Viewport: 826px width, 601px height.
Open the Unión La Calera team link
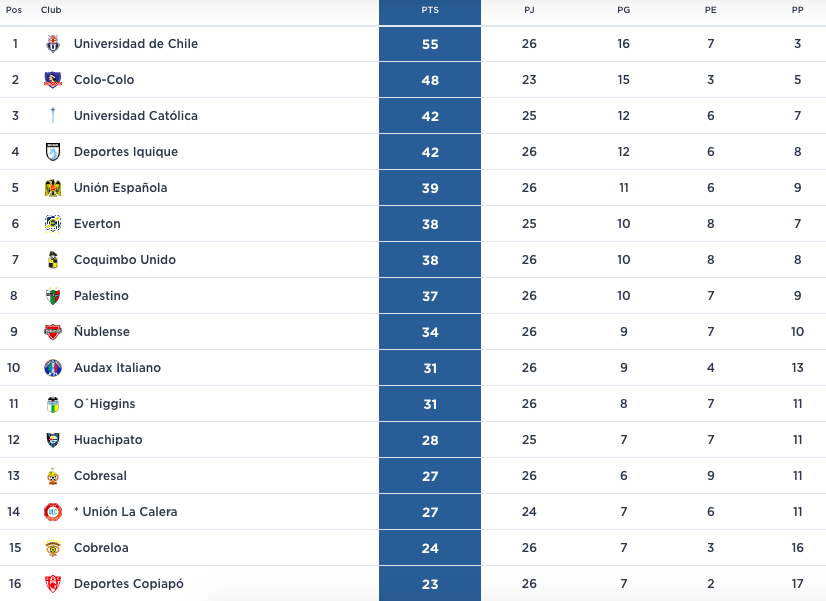[x=126, y=512]
